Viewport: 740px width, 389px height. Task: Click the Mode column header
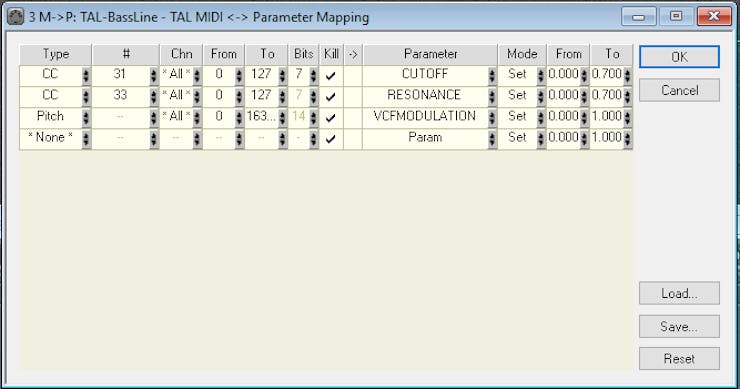coord(522,54)
